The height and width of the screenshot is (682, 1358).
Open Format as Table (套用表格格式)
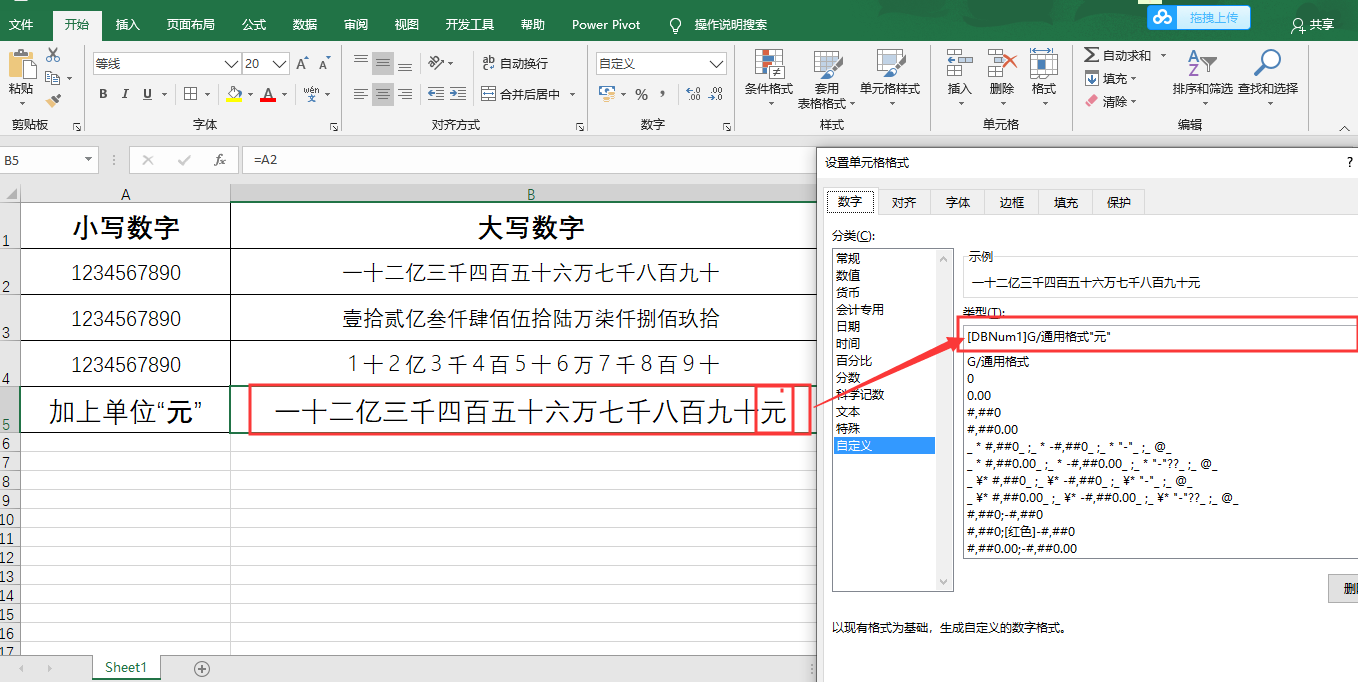point(825,80)
